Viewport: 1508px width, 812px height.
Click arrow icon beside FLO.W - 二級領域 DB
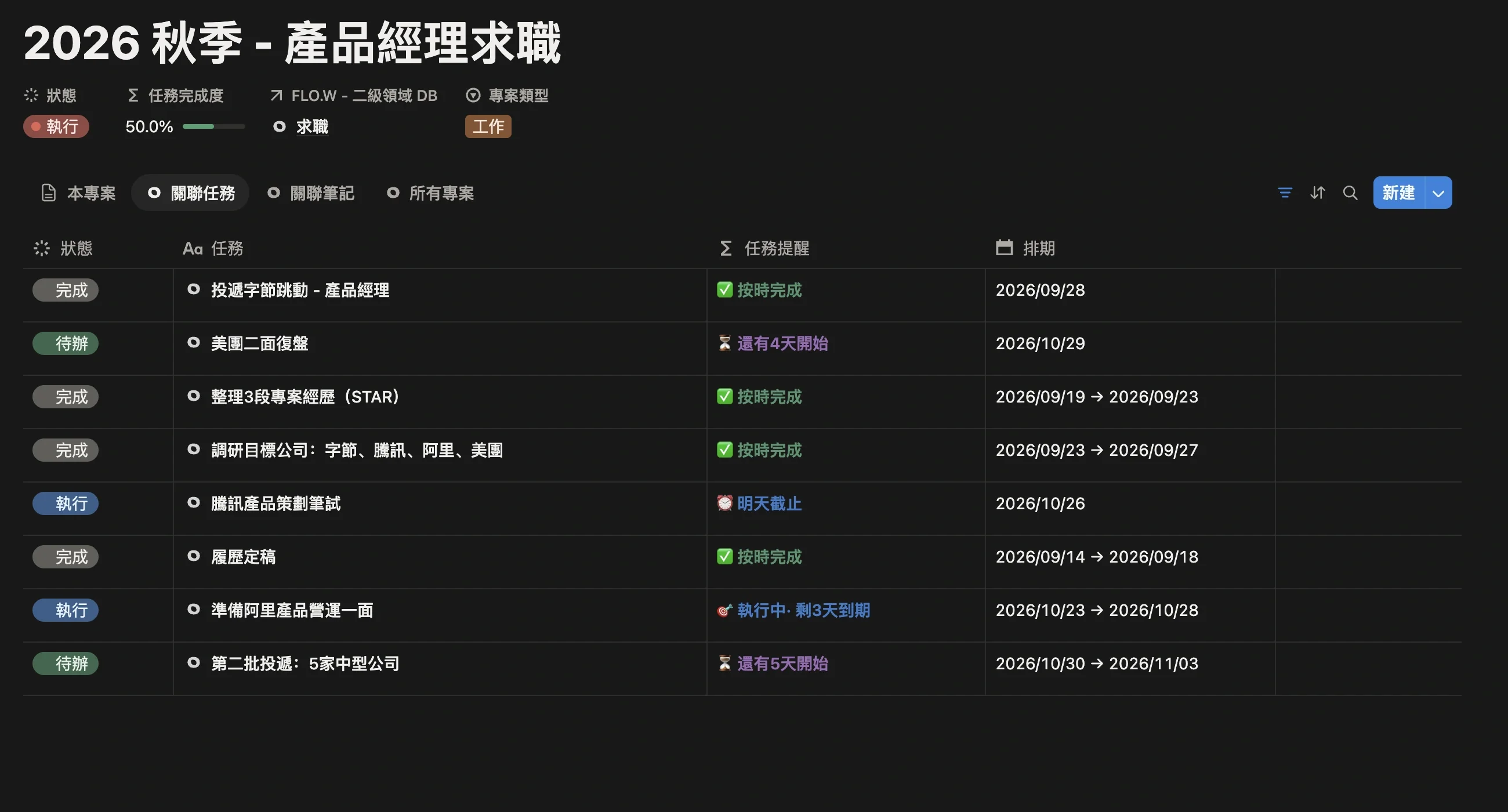coord(276,95)
